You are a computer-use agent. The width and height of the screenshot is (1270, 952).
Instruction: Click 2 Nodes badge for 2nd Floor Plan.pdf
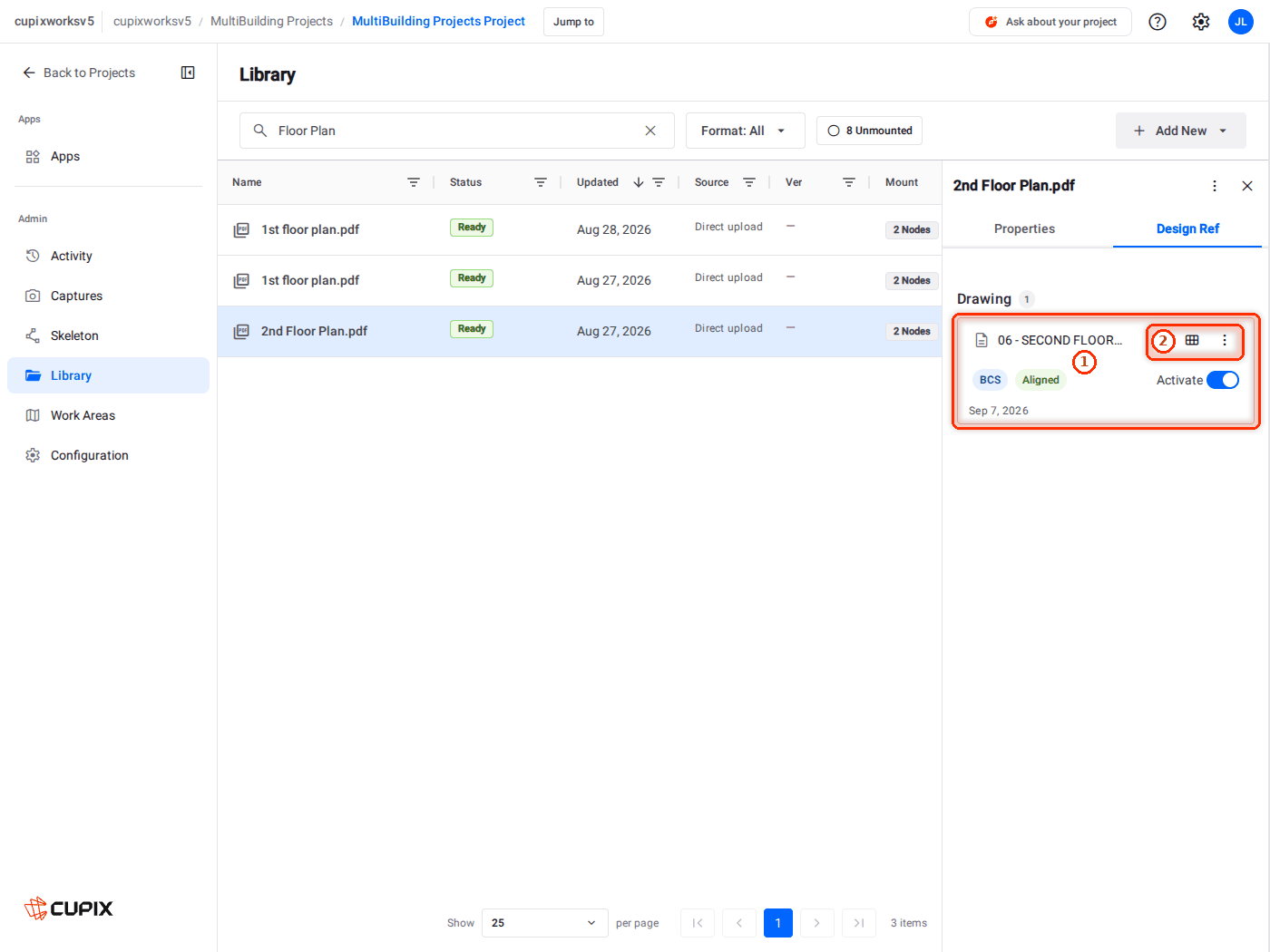tap(912, 331)
